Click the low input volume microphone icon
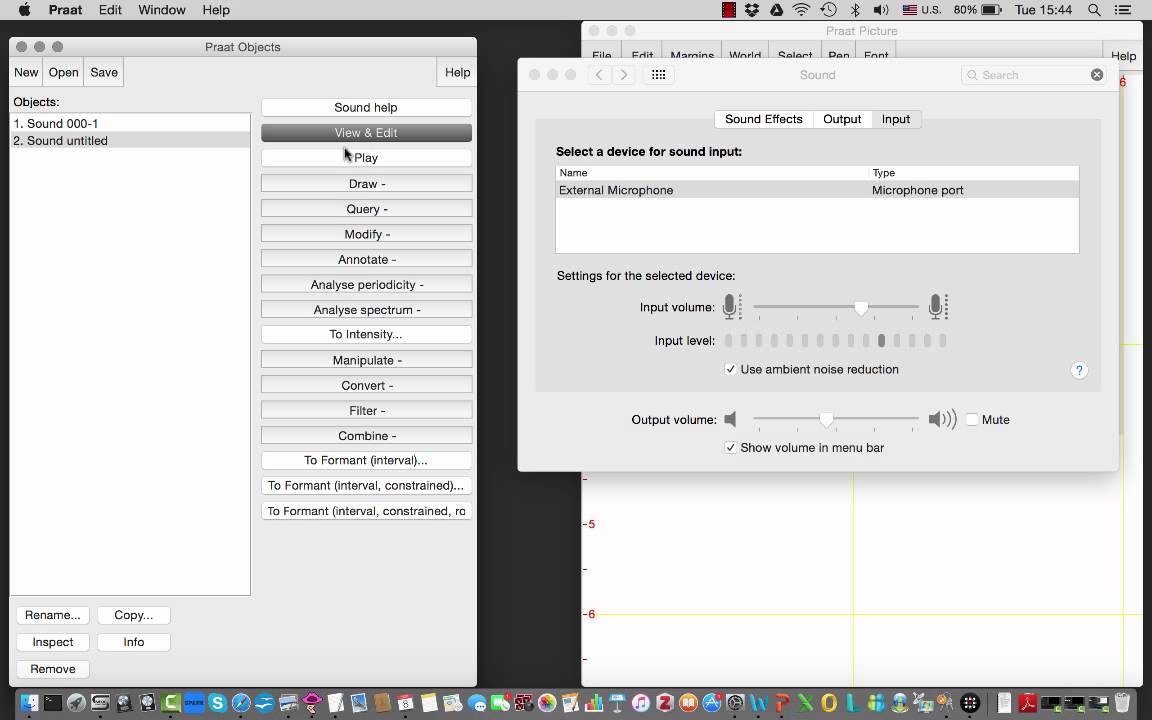The height and width of the screenshot is (720, 1152). [732, 306]
